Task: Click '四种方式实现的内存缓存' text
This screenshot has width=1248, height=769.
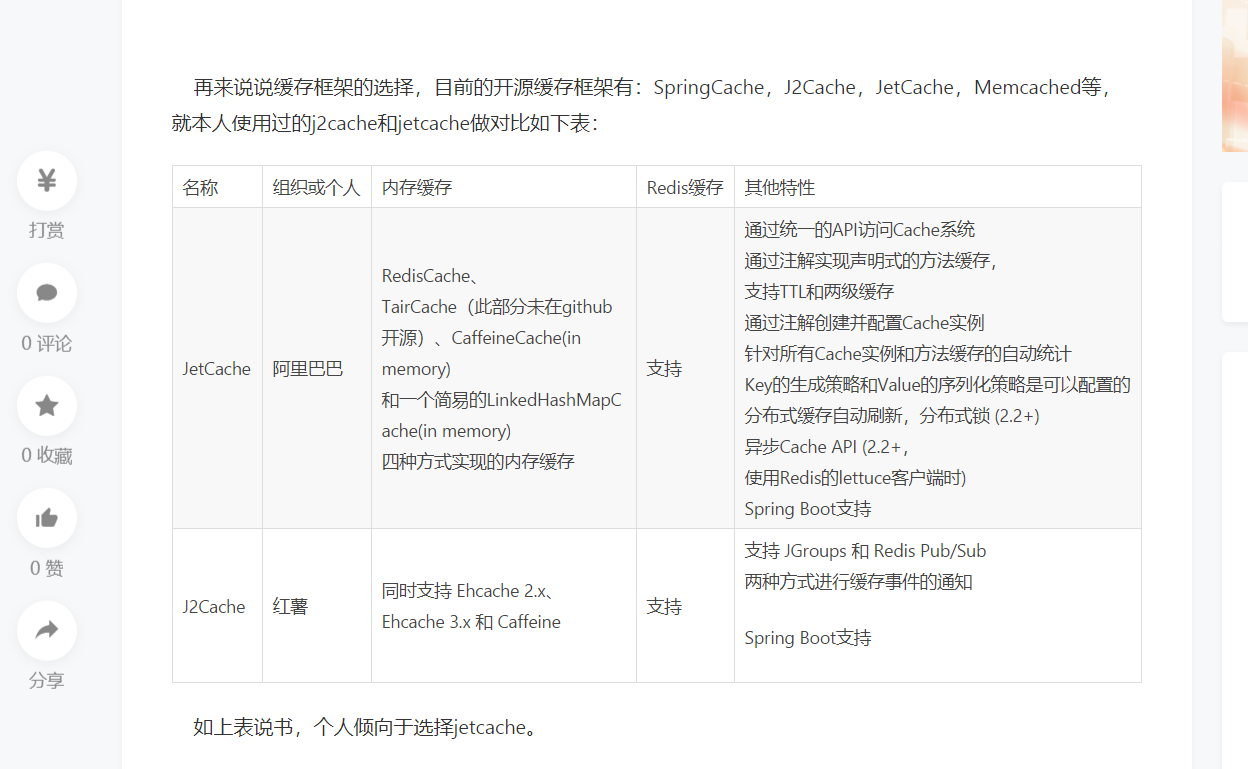Action: (x=478, y=462)
